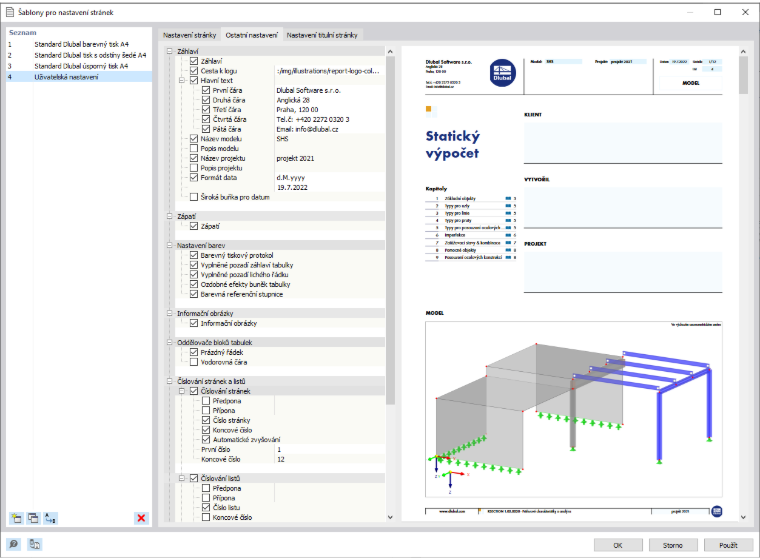Select Standard Dlubal barevný tisk A4
This screenshot has height=560, width=760.
pyautogui.click(x=79, y=44)
